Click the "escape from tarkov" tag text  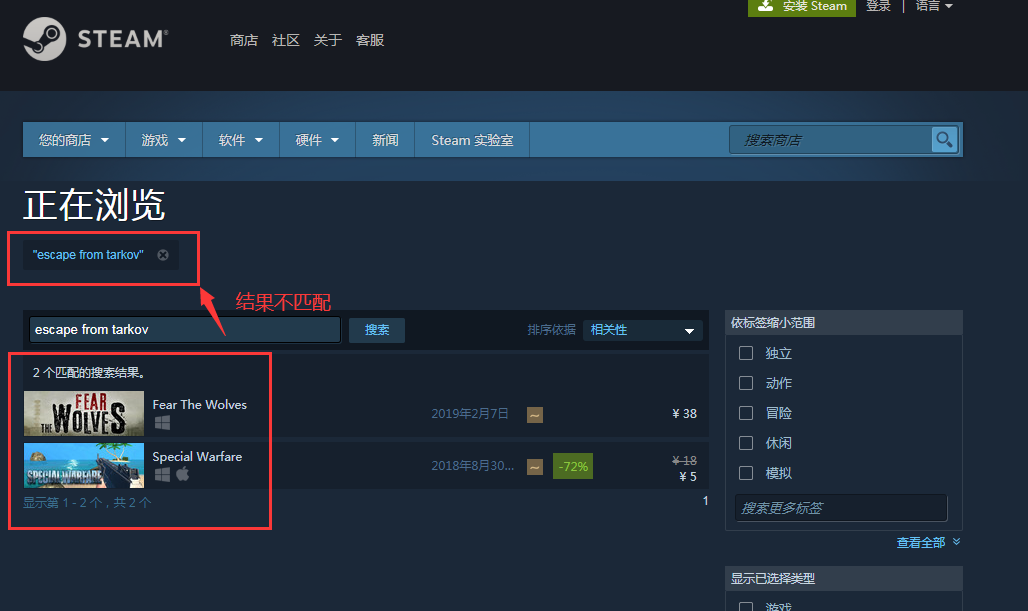pyautogui.click(x=88, y=255)
